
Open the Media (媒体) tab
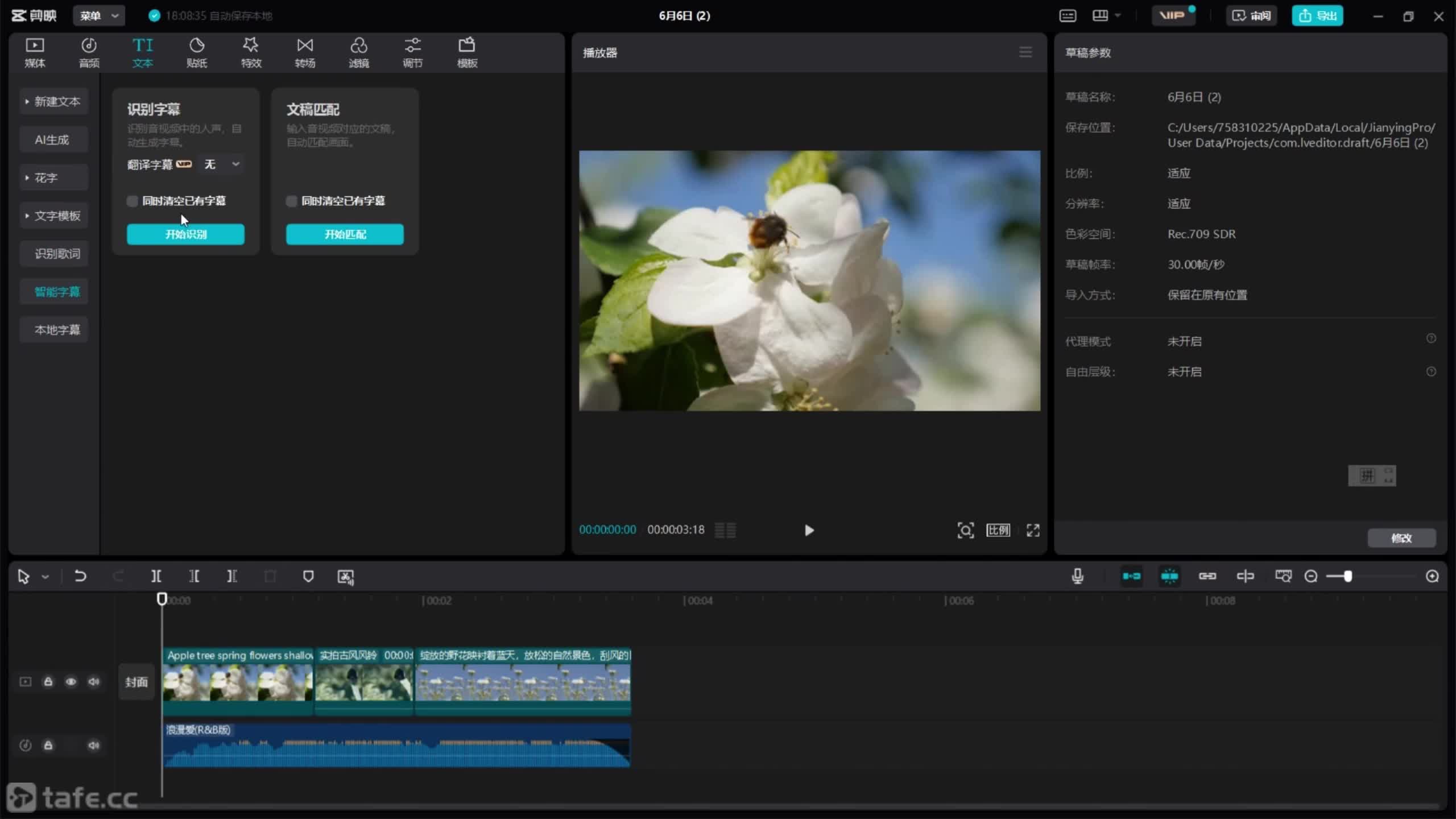point(35,52)
